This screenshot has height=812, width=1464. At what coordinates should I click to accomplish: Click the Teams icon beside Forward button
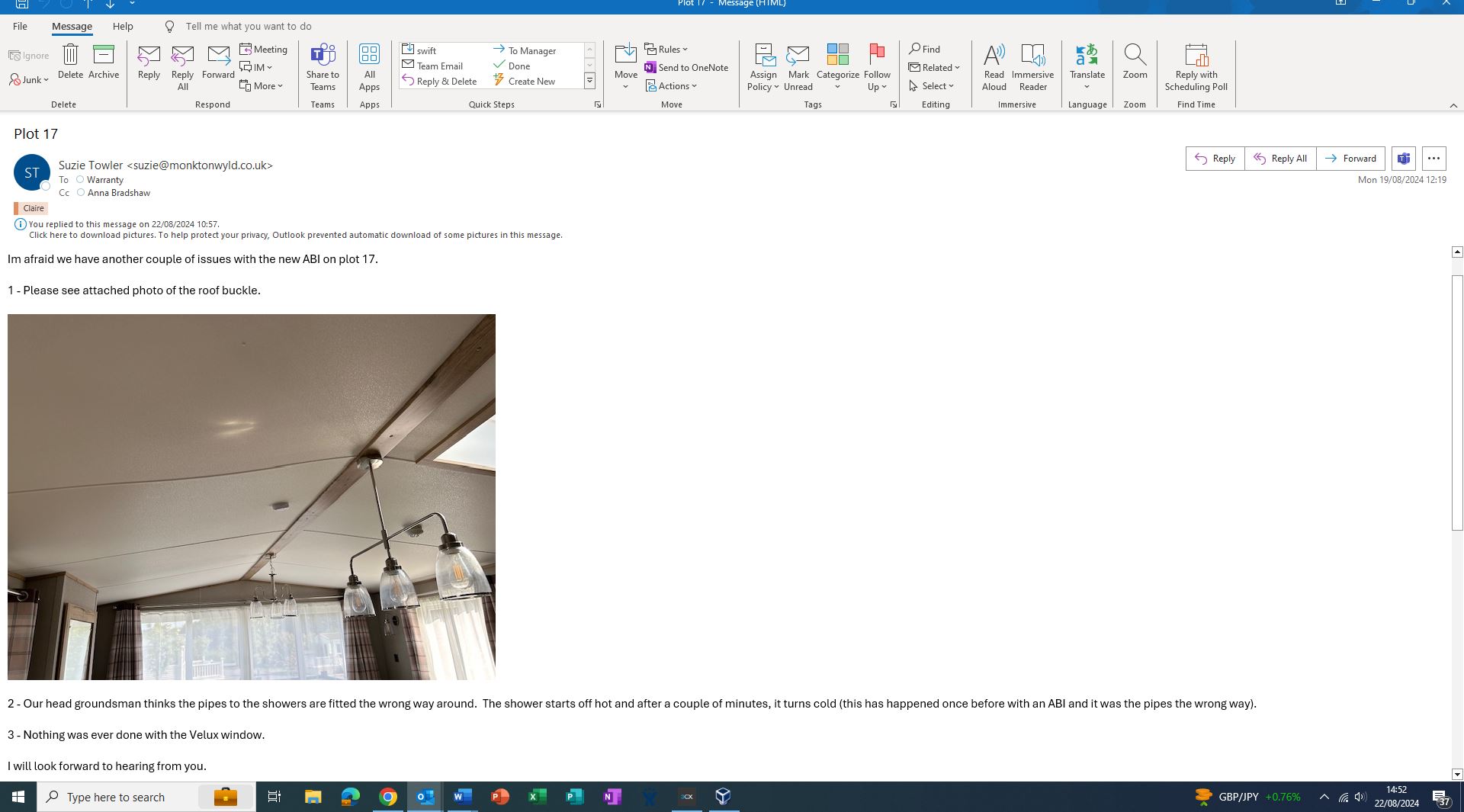tap(1403, 159)
